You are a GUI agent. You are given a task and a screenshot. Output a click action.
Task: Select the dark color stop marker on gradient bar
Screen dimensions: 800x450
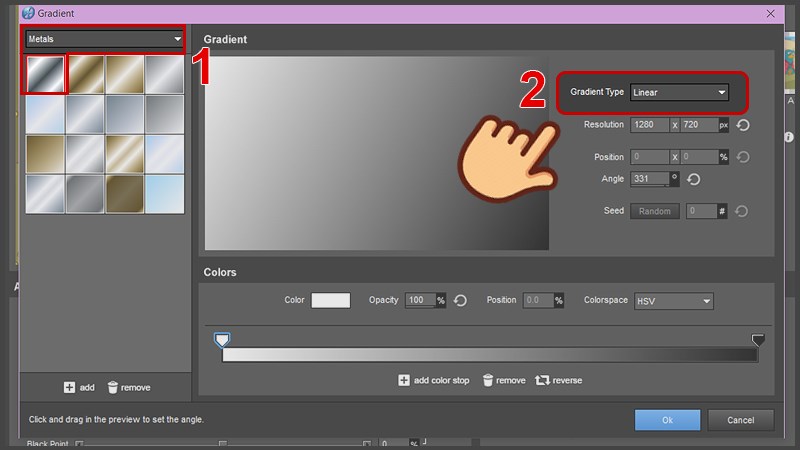pyautogui.click(x=758, y=340)
